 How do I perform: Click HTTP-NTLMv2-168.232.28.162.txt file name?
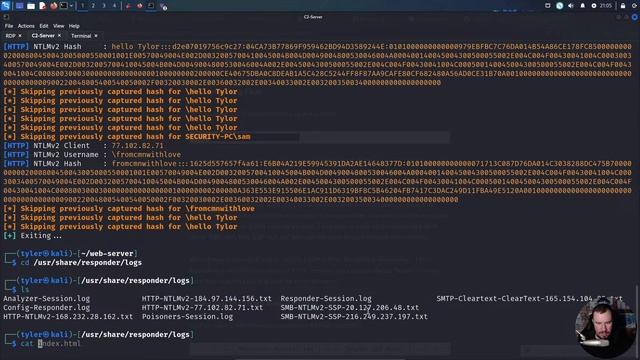pos(68,316)
